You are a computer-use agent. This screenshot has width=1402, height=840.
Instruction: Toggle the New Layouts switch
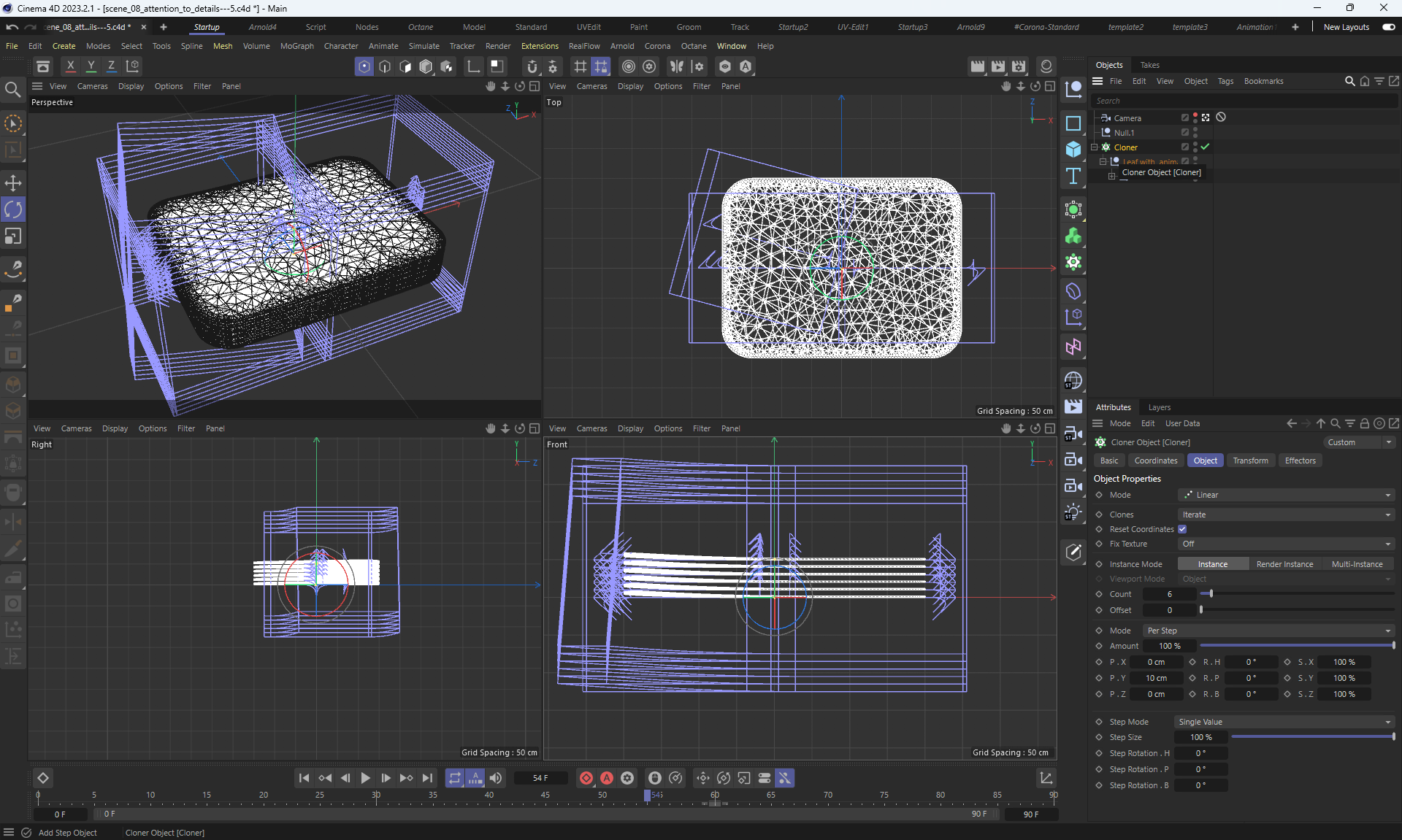(x=1388, y=27)
